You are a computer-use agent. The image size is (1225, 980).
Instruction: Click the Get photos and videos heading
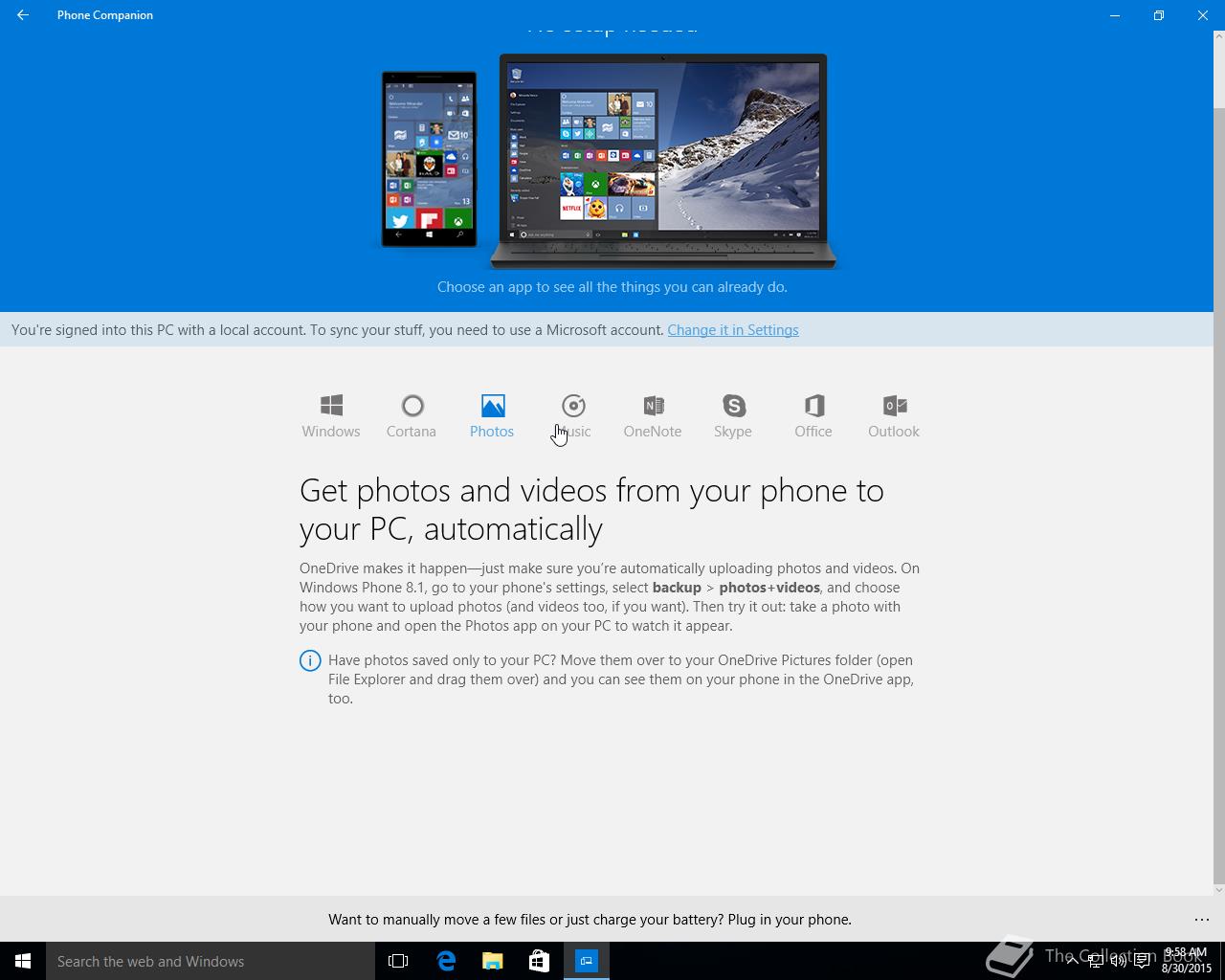pyautogui.click(x=591, y=509)
